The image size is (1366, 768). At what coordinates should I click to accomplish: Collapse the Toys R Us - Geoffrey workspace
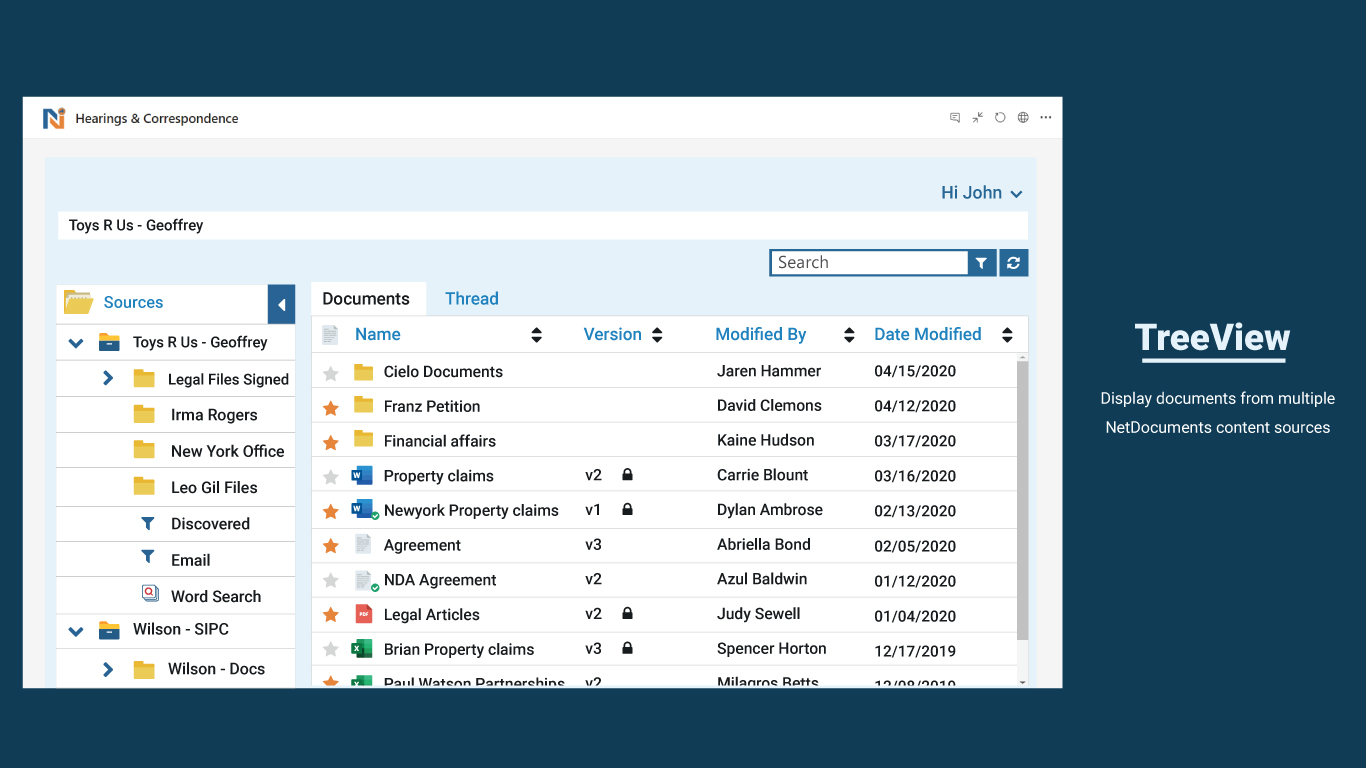click(x=76, y=342)
